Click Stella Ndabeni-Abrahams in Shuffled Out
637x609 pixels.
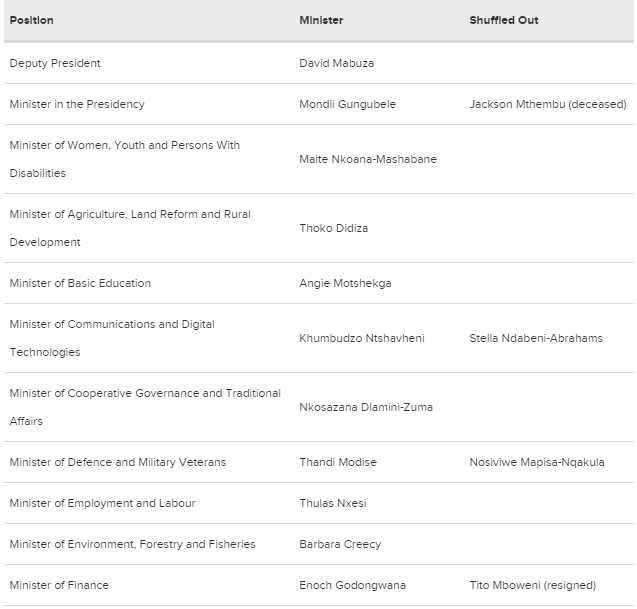coord(536,338)
